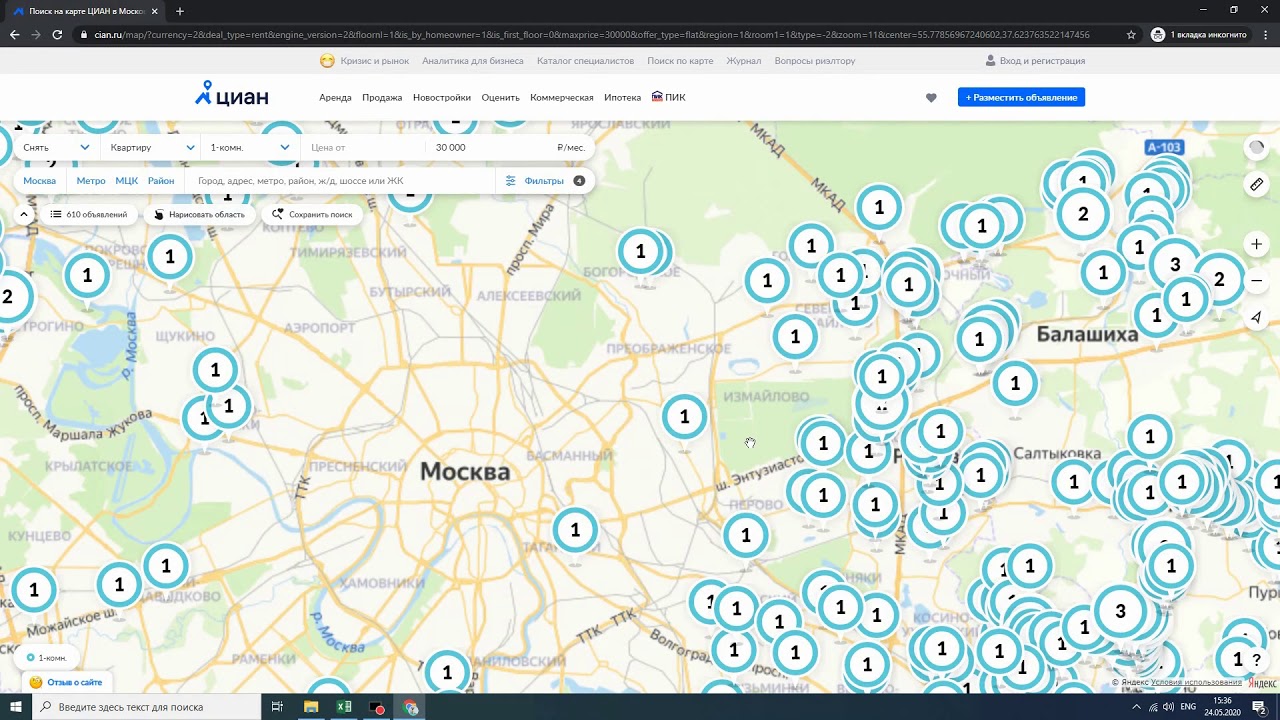
Task: Show hidden system tray icons
Action: [1136, 707]
